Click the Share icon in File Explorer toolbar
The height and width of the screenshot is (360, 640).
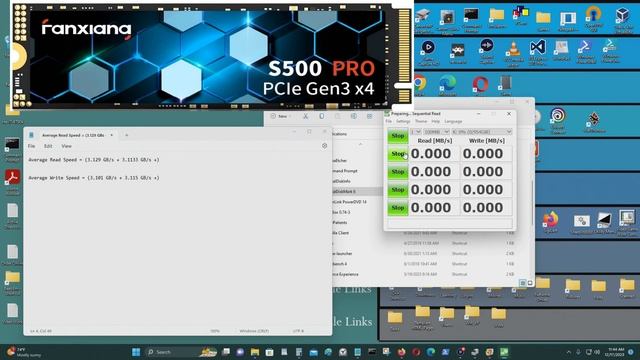click(x=369, y=116)
